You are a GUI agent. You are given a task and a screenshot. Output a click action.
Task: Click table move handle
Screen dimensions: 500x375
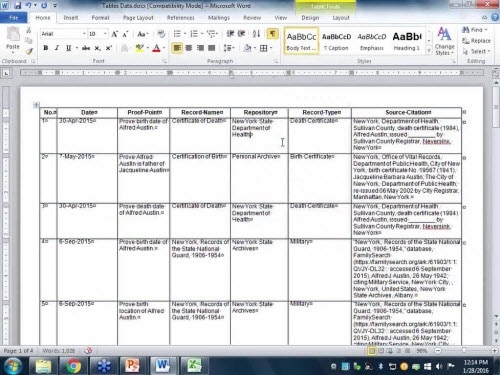click(36, 105)
